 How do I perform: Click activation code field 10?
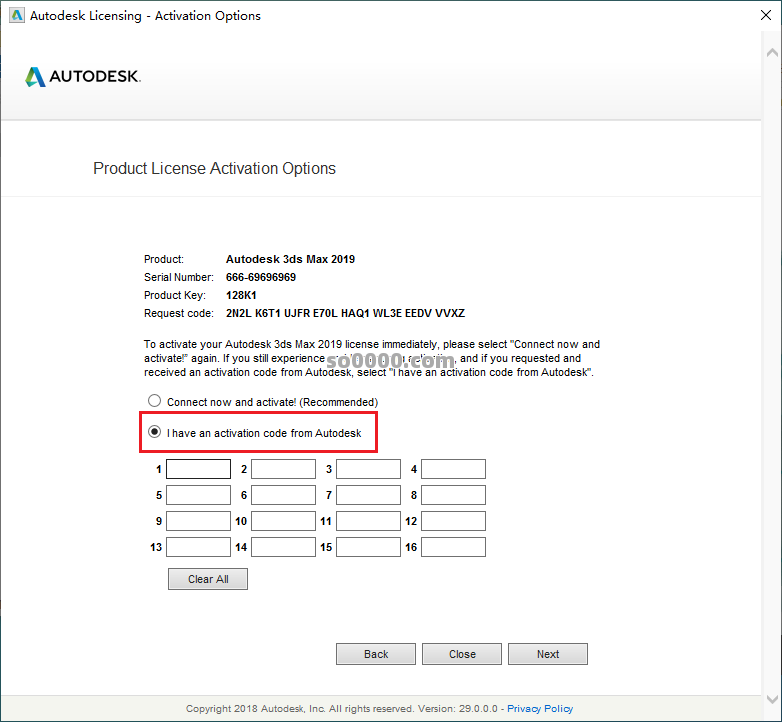(283, 521)
